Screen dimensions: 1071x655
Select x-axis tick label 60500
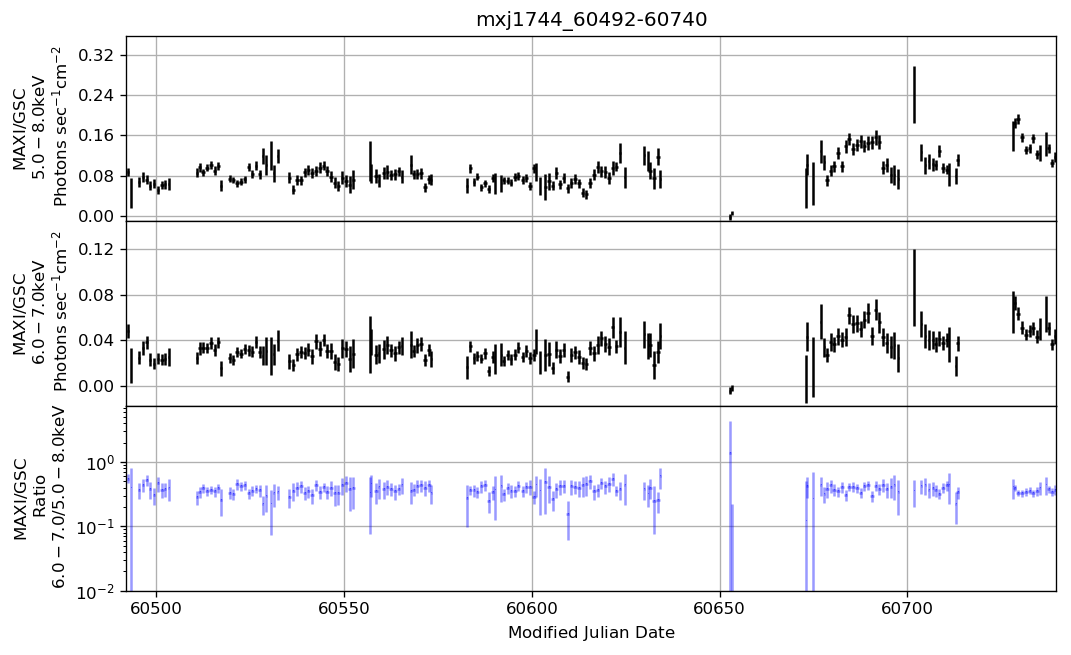[x=156, y=609]
